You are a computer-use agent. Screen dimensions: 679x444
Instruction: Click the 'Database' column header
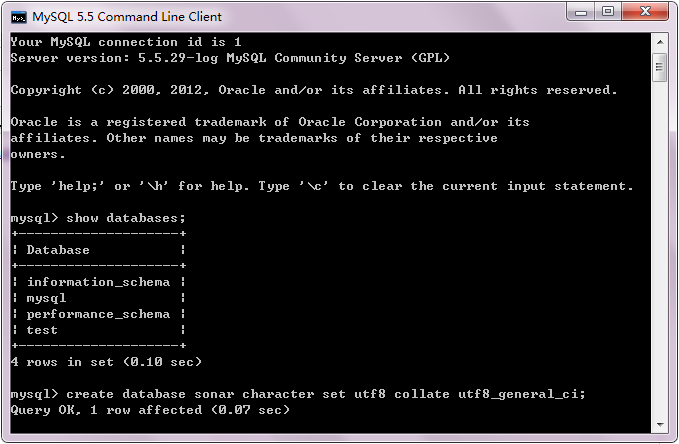58,250
